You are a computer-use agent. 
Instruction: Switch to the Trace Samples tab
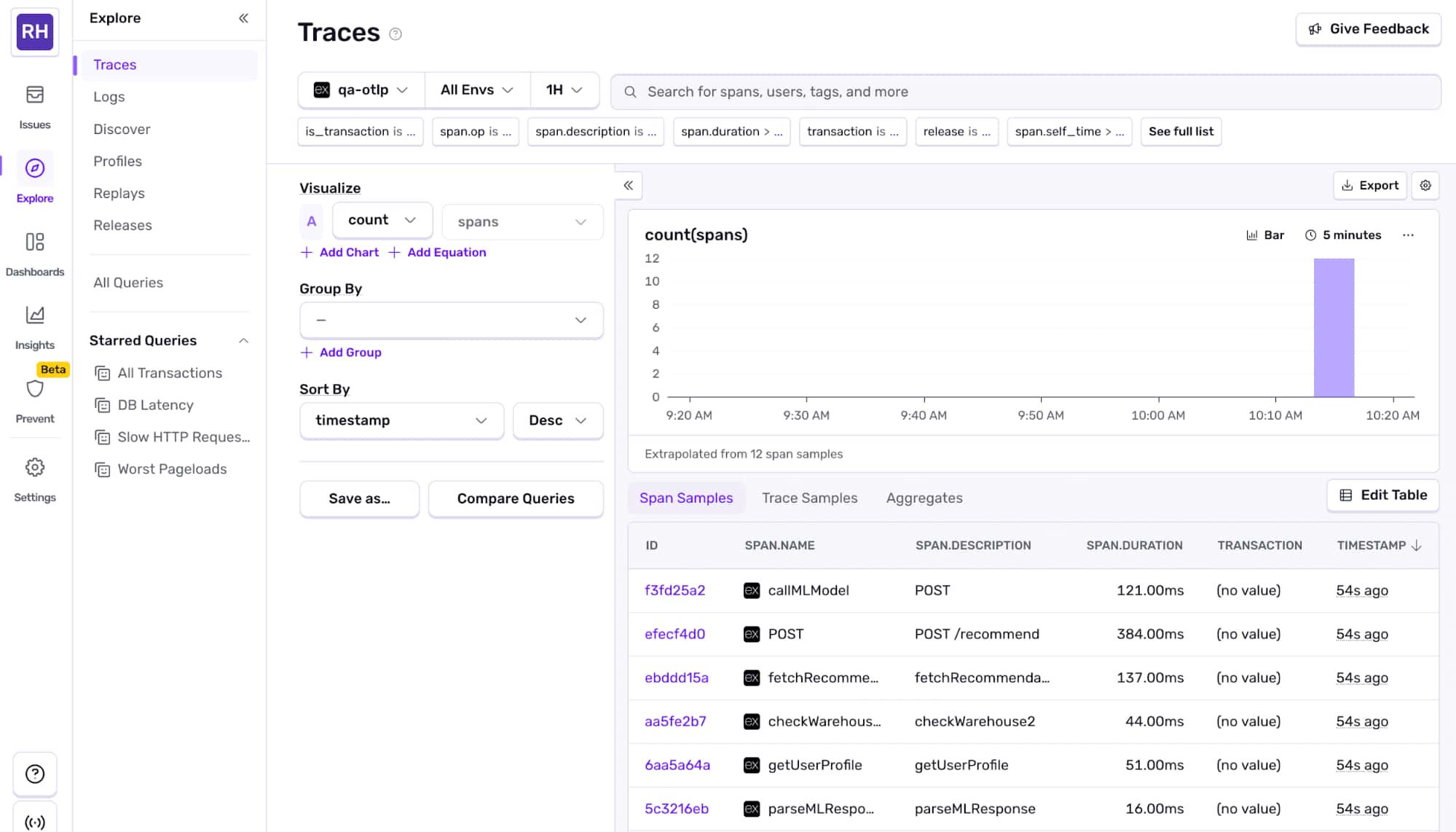(809, 498)
